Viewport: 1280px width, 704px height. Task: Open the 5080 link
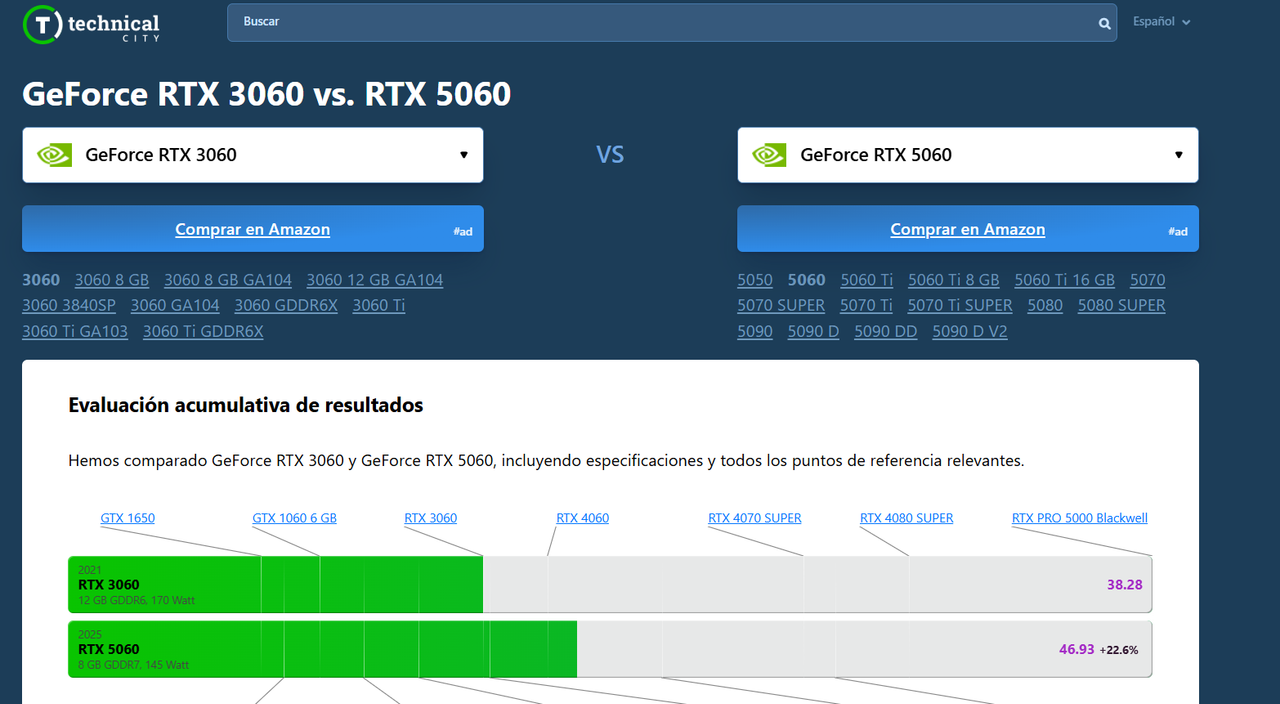[x=1045, y=305]
